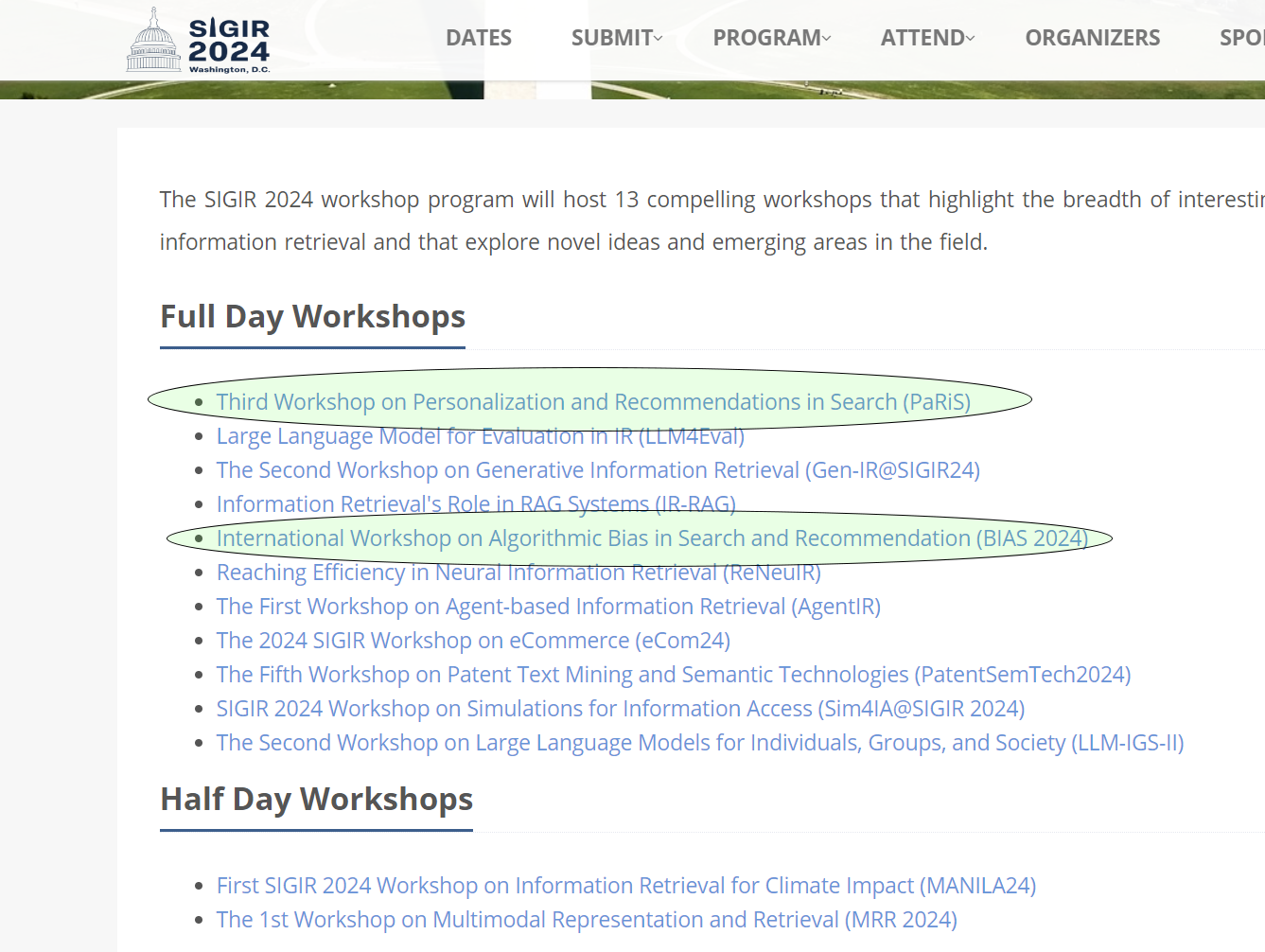
Task: Open the ReNeuIR workshop link
Action: click(518, 573)
